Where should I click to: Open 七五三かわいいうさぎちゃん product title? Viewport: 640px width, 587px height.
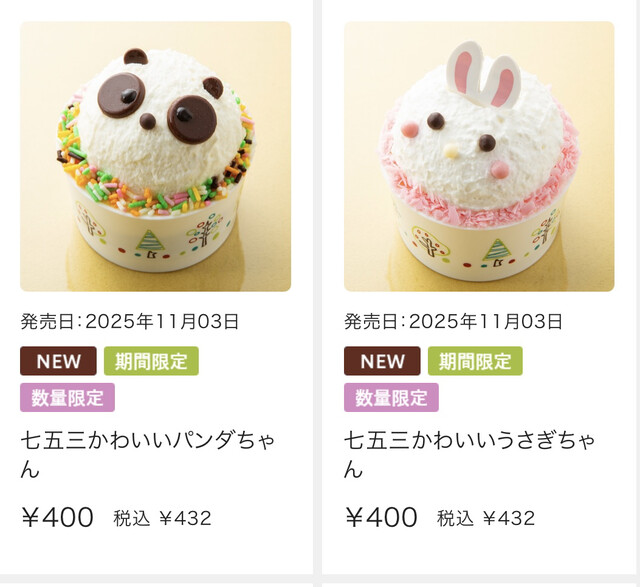[470, 455]
